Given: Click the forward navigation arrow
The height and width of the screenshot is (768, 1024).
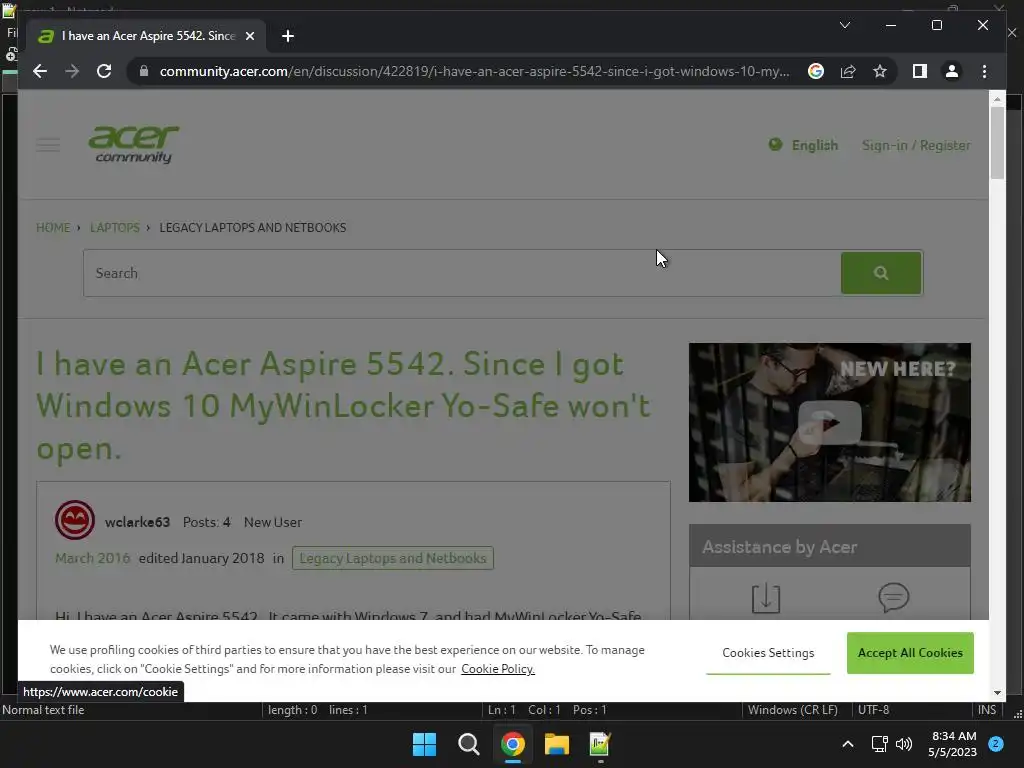Looking at the screenshot, I should coord(72,71).
